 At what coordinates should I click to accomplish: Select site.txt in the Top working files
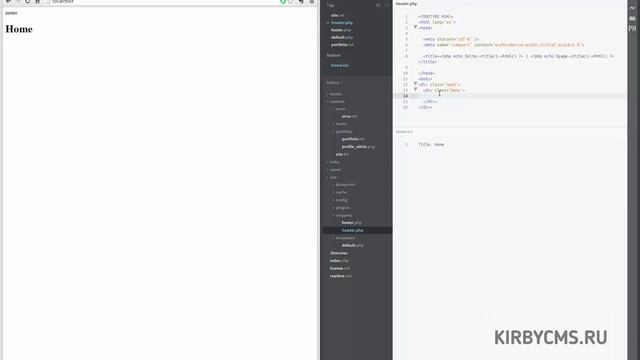(x=337, y=15)
